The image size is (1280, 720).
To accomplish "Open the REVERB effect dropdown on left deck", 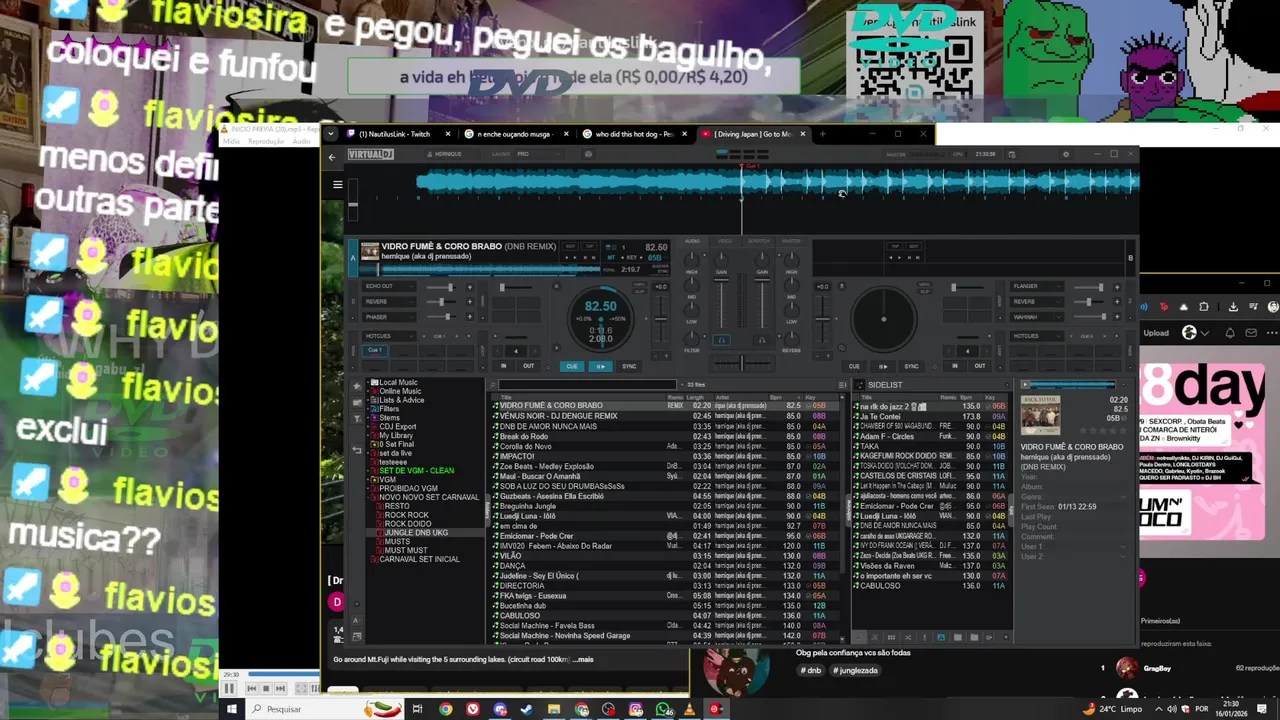I will pyautogui.click(x=390, y=302).
